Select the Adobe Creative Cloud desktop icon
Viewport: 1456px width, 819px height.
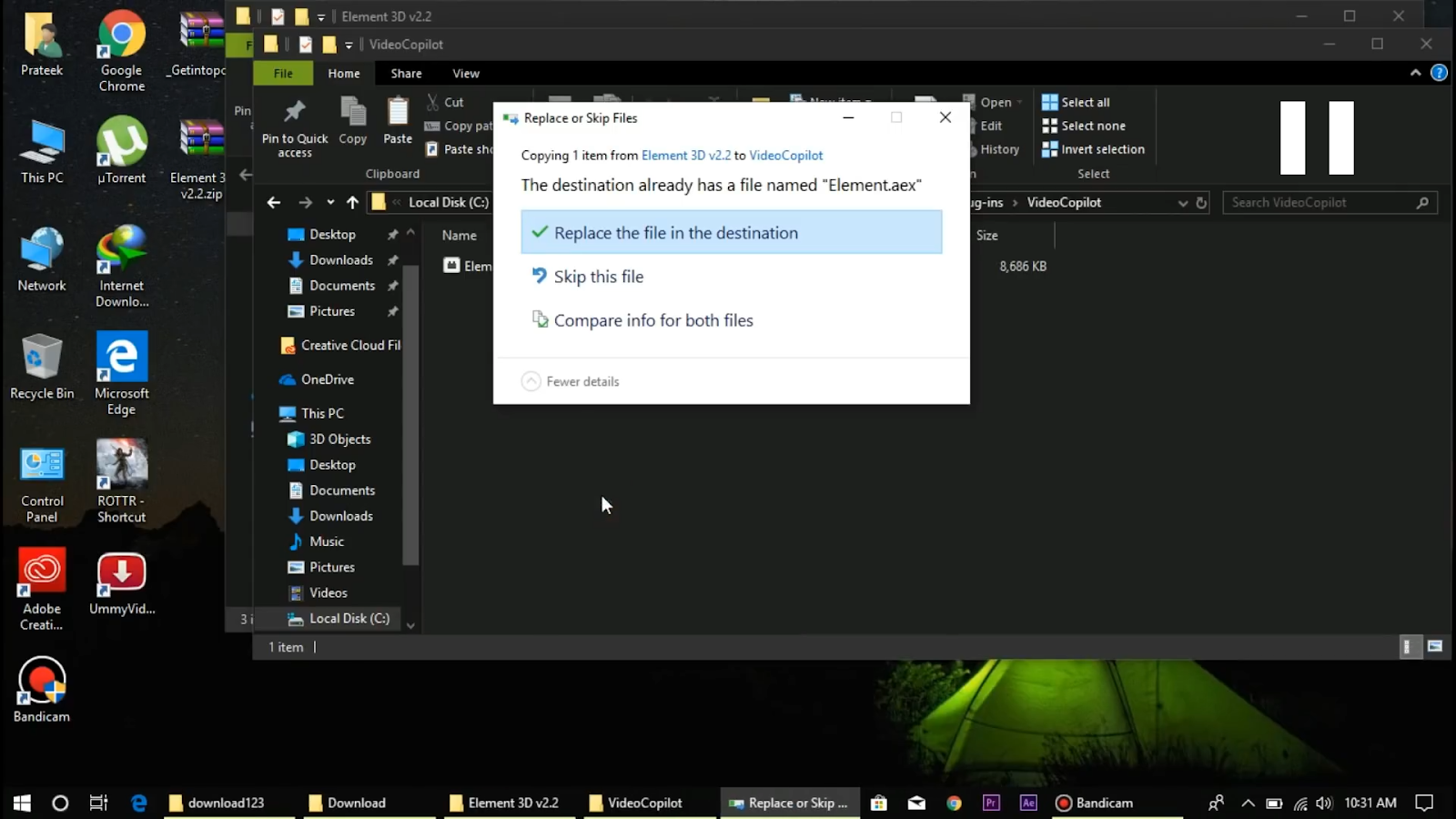click(x=42, y=590)
